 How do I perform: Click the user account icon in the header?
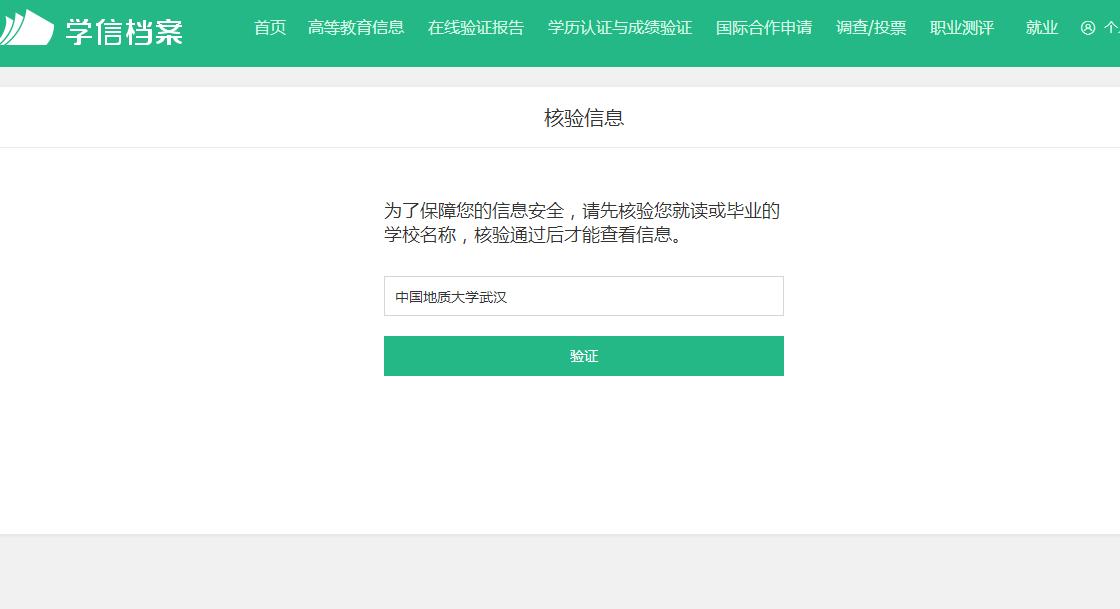[x=1088, y=28]
